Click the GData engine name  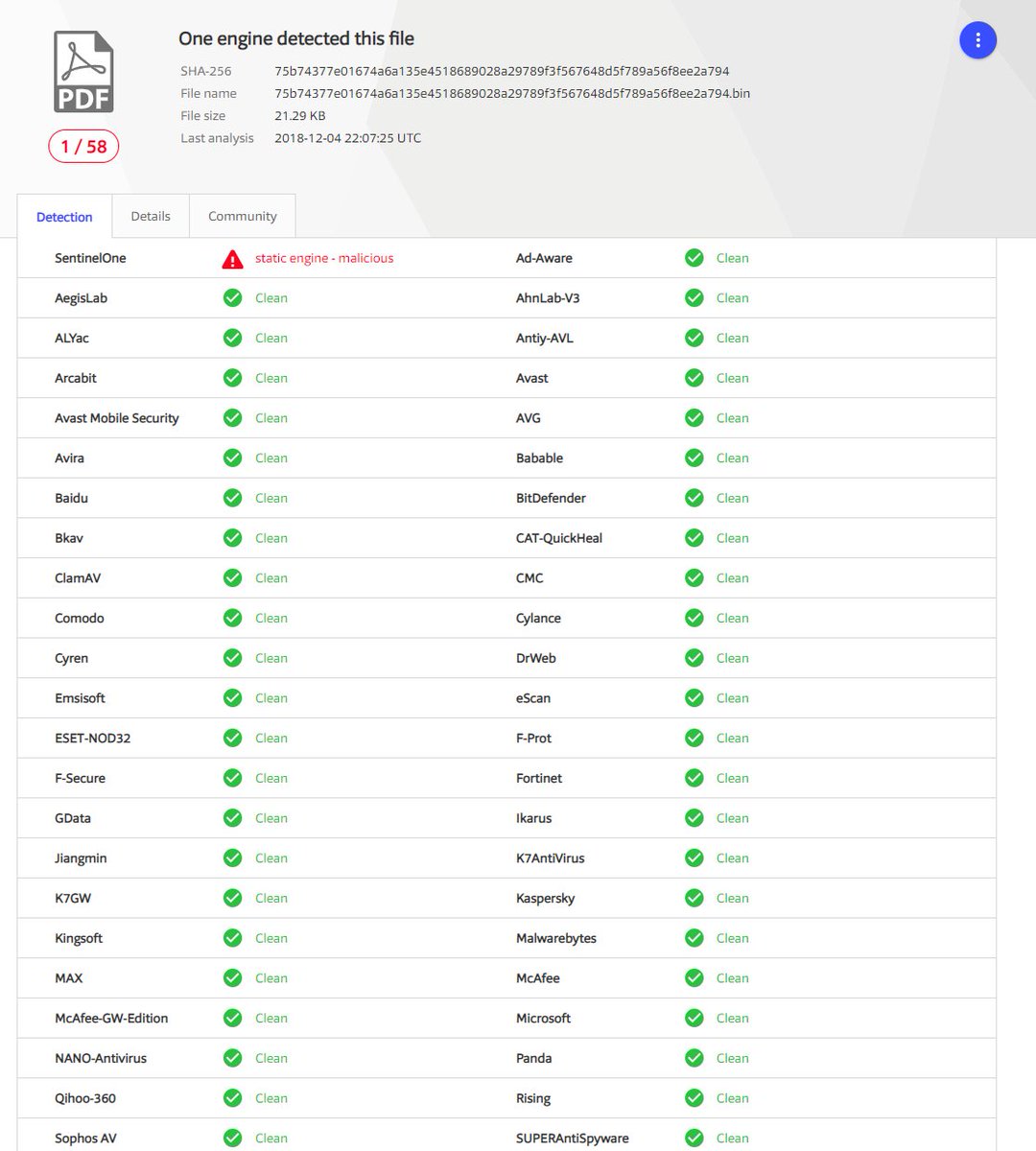point(73,818)
